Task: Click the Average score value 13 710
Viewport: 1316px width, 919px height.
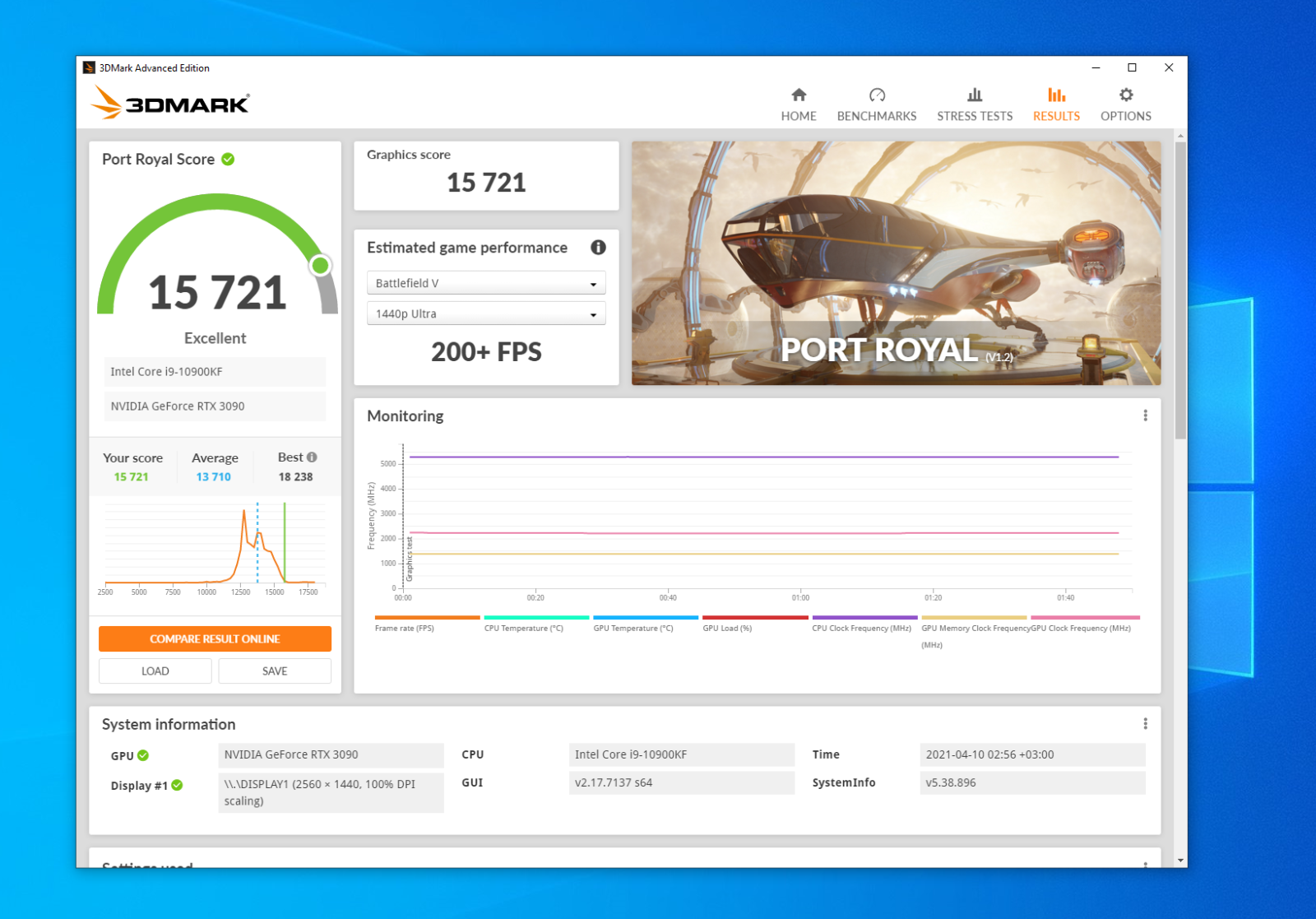Action: [x=213, y=476]
